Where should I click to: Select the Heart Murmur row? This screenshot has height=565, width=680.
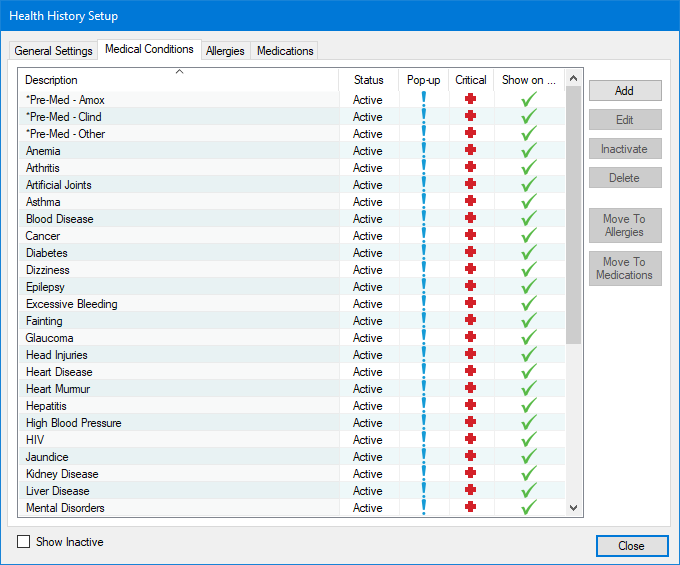click(x=56, y=389)
